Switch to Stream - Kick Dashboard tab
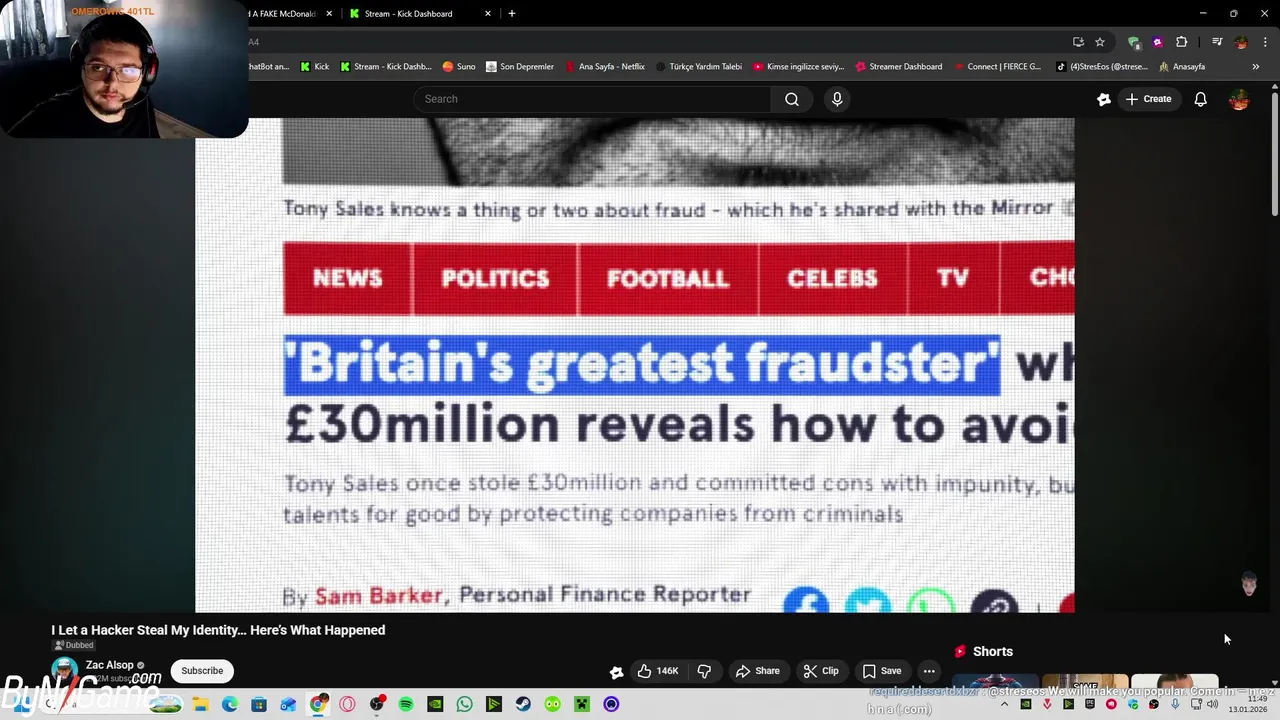 (408, 14)
